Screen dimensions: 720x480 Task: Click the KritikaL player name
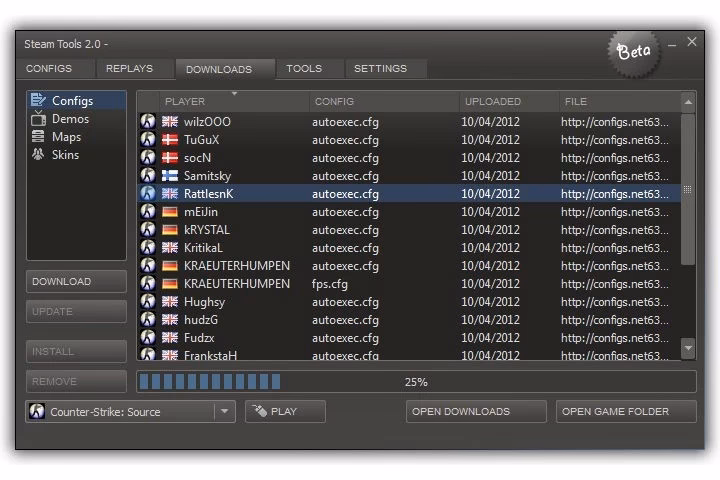(203, 248)
